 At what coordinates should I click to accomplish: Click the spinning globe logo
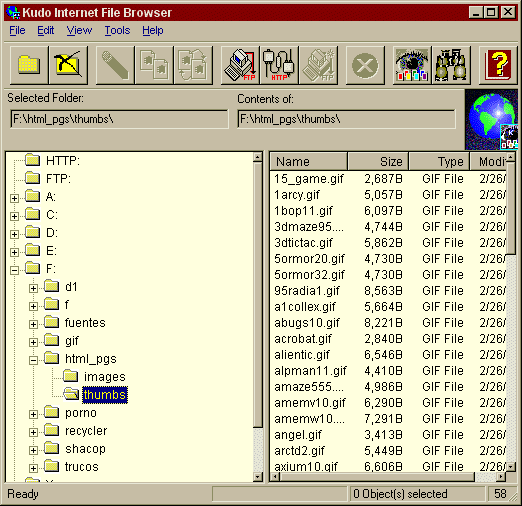(x=491, y=119)
